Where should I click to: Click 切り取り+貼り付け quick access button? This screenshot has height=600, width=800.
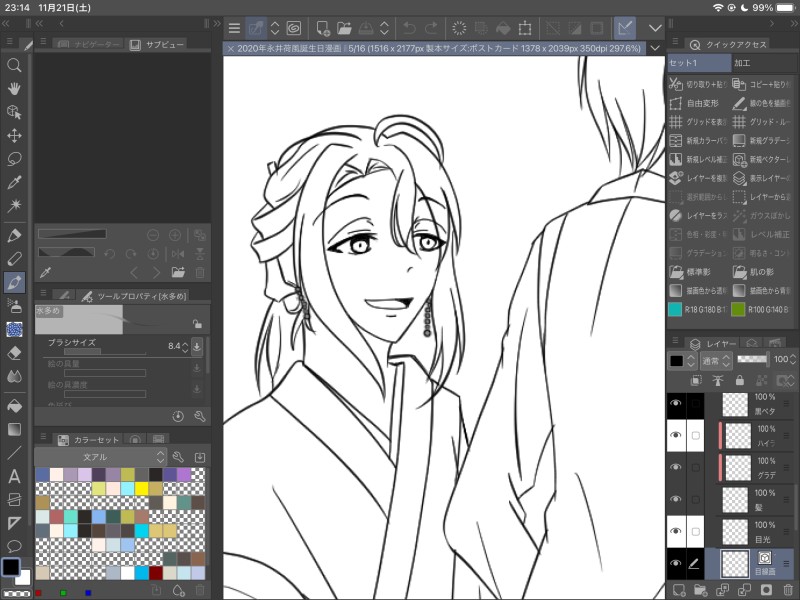pos(698,84)
